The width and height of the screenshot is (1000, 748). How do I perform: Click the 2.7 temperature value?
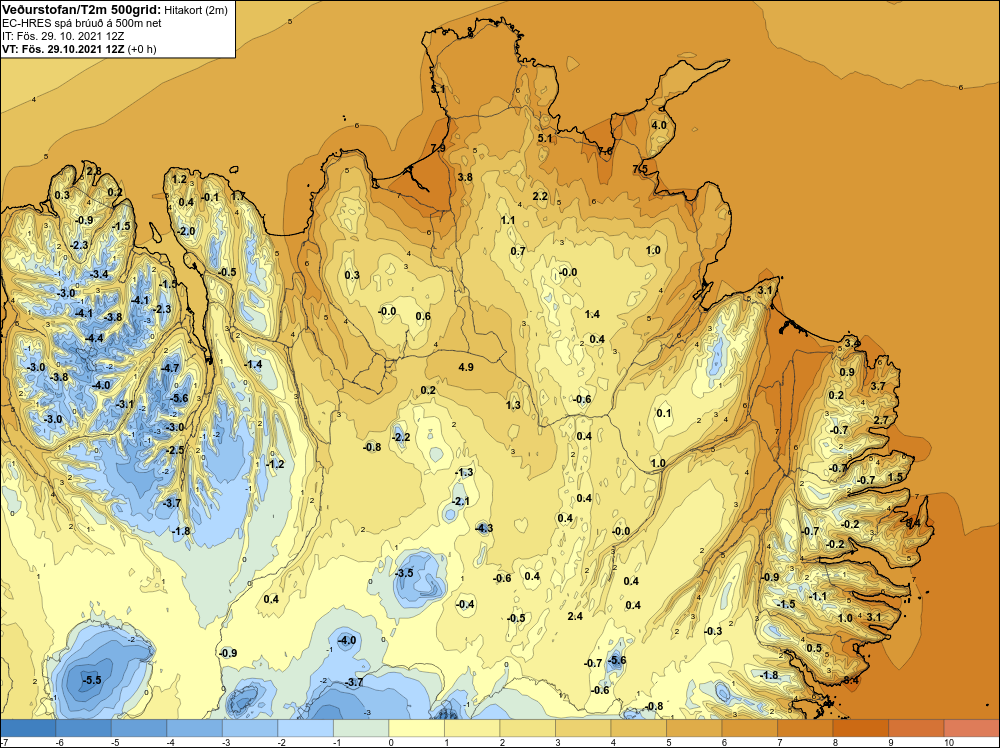point(881,420)
